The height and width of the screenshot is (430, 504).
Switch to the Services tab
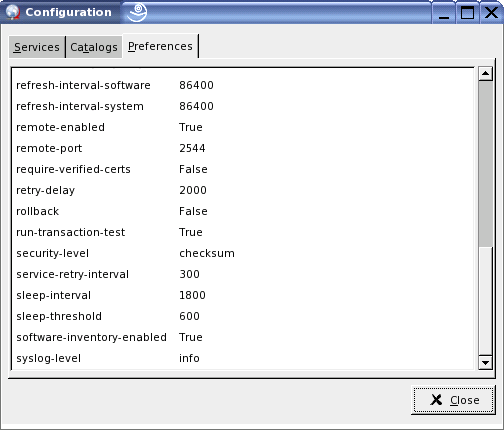pos(37,47)
